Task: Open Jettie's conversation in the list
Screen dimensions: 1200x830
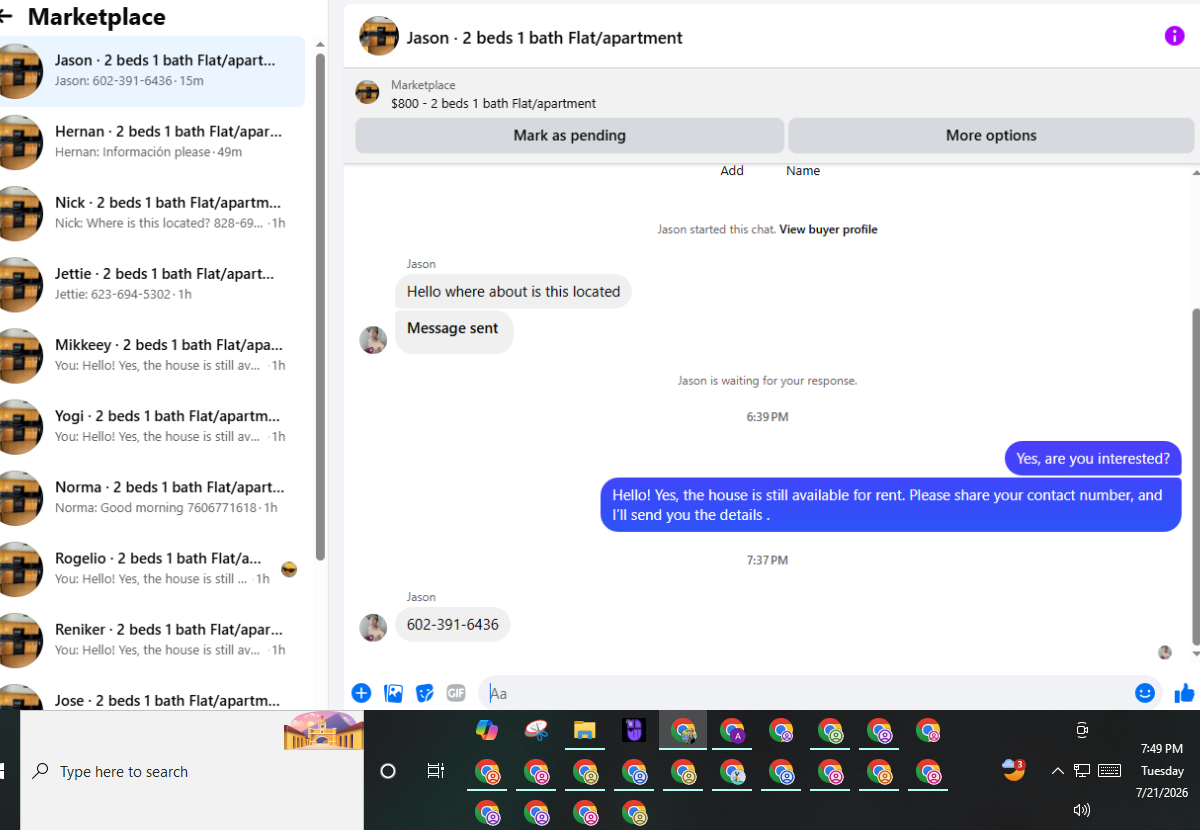Action: click(x=152, y=284)
